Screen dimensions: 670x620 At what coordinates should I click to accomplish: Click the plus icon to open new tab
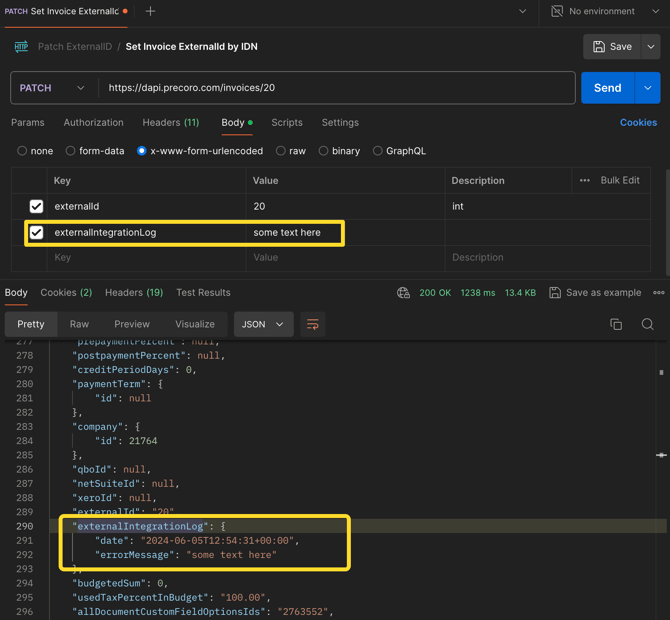[x=150, y=11]
